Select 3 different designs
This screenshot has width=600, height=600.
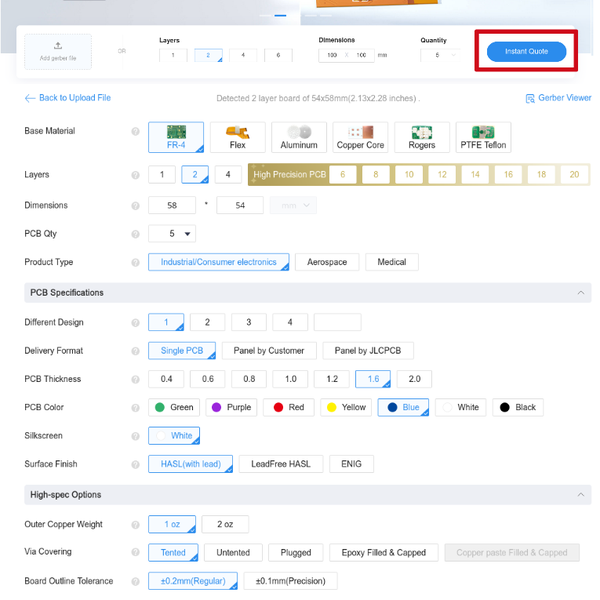click(x=249, y=323)
